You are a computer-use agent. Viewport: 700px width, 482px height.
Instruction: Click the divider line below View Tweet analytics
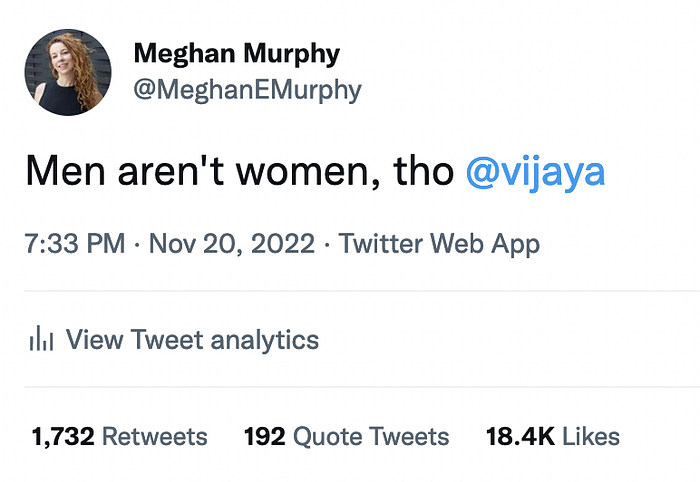click(x=350, y=387)
